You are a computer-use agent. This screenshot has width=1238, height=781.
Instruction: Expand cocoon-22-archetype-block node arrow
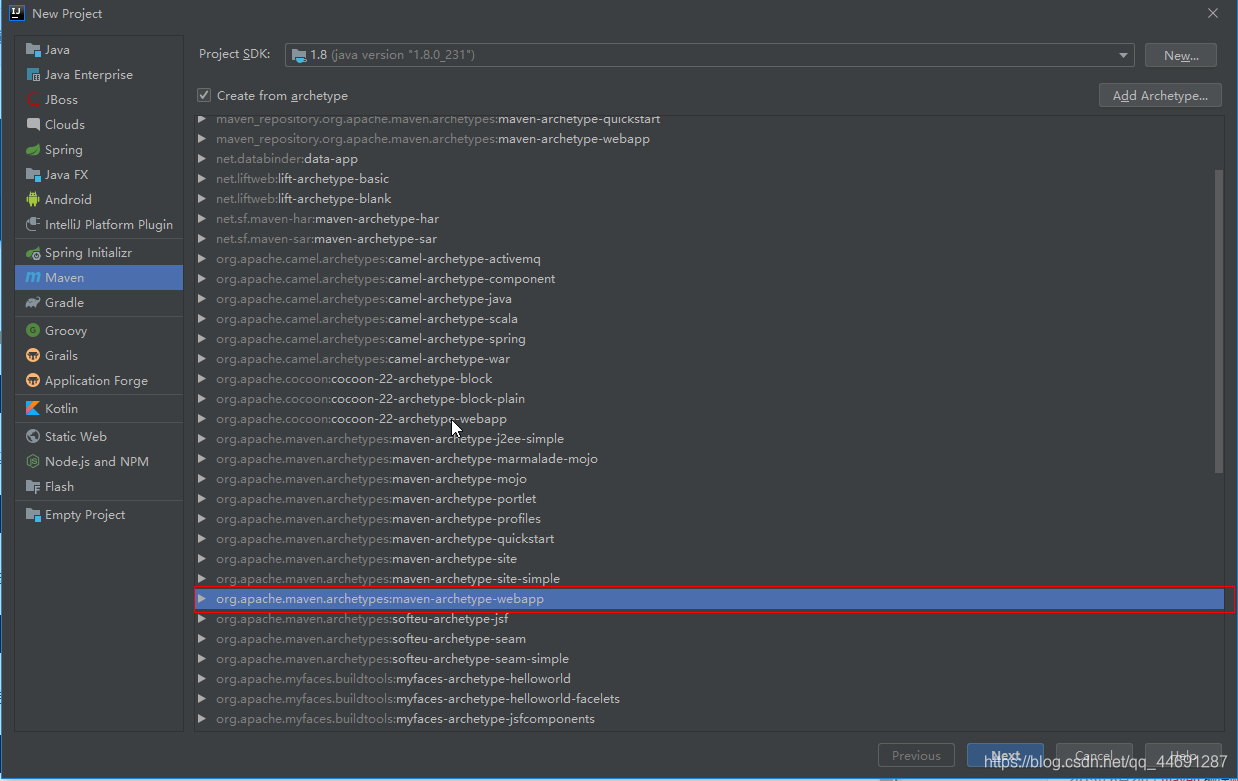[x=202, y=379]
